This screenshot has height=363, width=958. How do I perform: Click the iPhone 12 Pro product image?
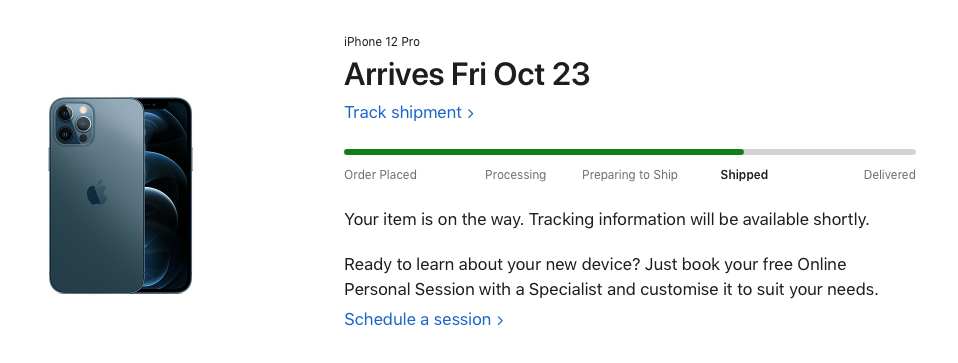point(120,196)
